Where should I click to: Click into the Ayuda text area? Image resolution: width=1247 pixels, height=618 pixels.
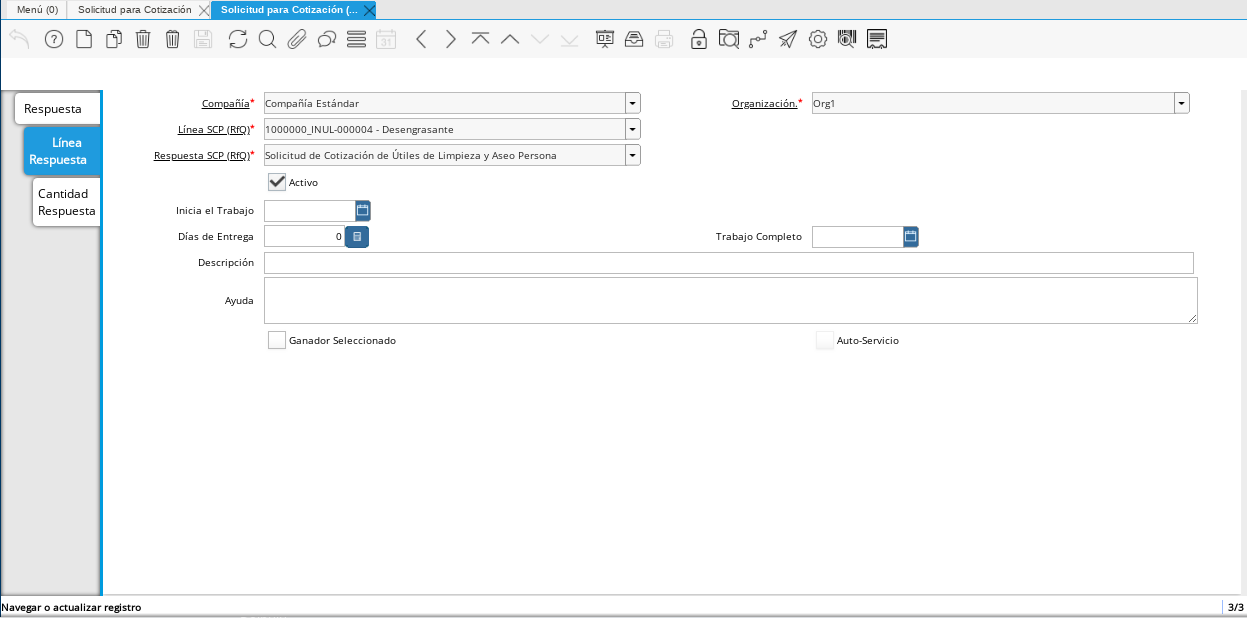[731, 301]
